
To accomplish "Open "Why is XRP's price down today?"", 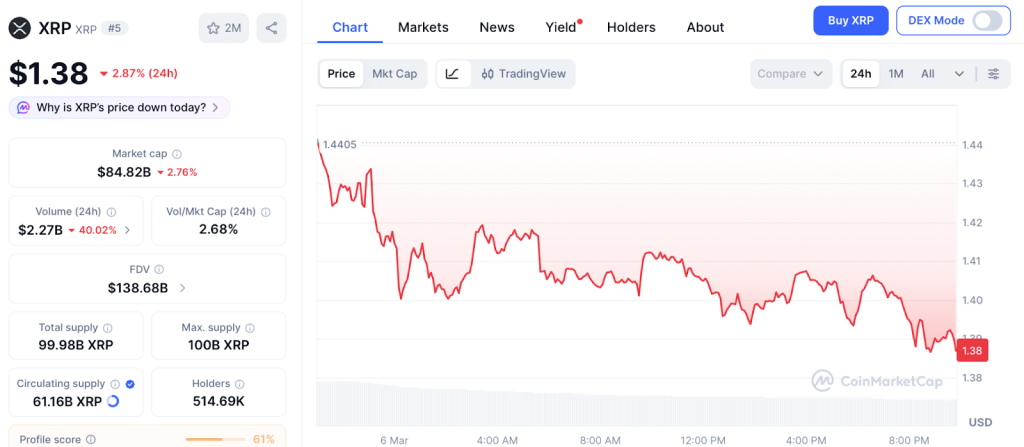I will pyautogui.click(x=120, y=107).
